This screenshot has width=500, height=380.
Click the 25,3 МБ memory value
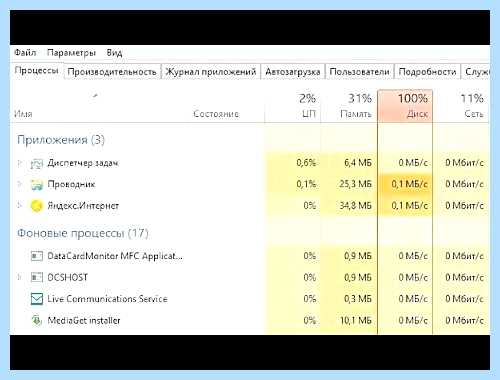pos(355,184)
